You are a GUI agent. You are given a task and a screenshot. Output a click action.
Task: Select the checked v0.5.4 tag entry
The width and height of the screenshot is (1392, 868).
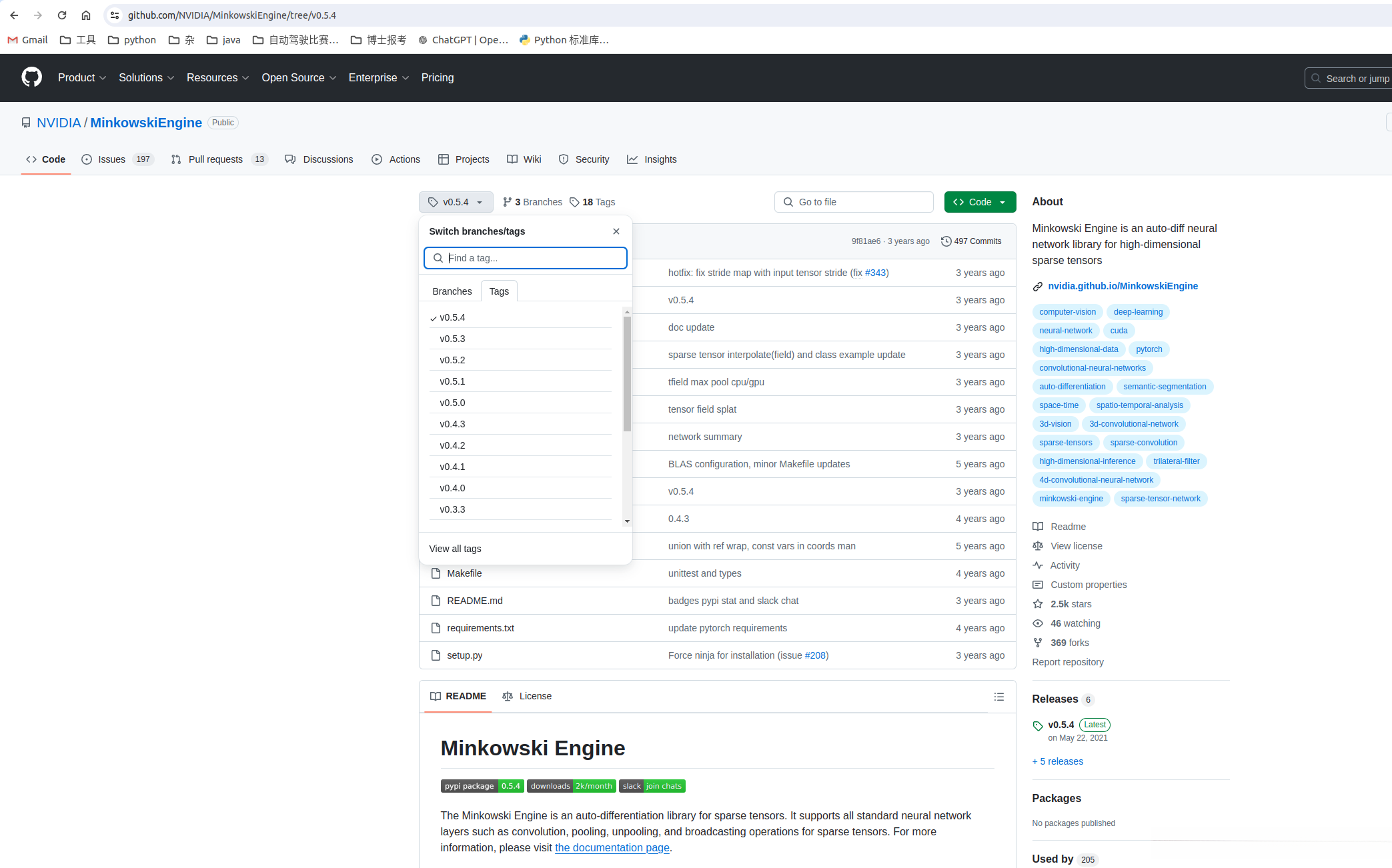(452, 317)
